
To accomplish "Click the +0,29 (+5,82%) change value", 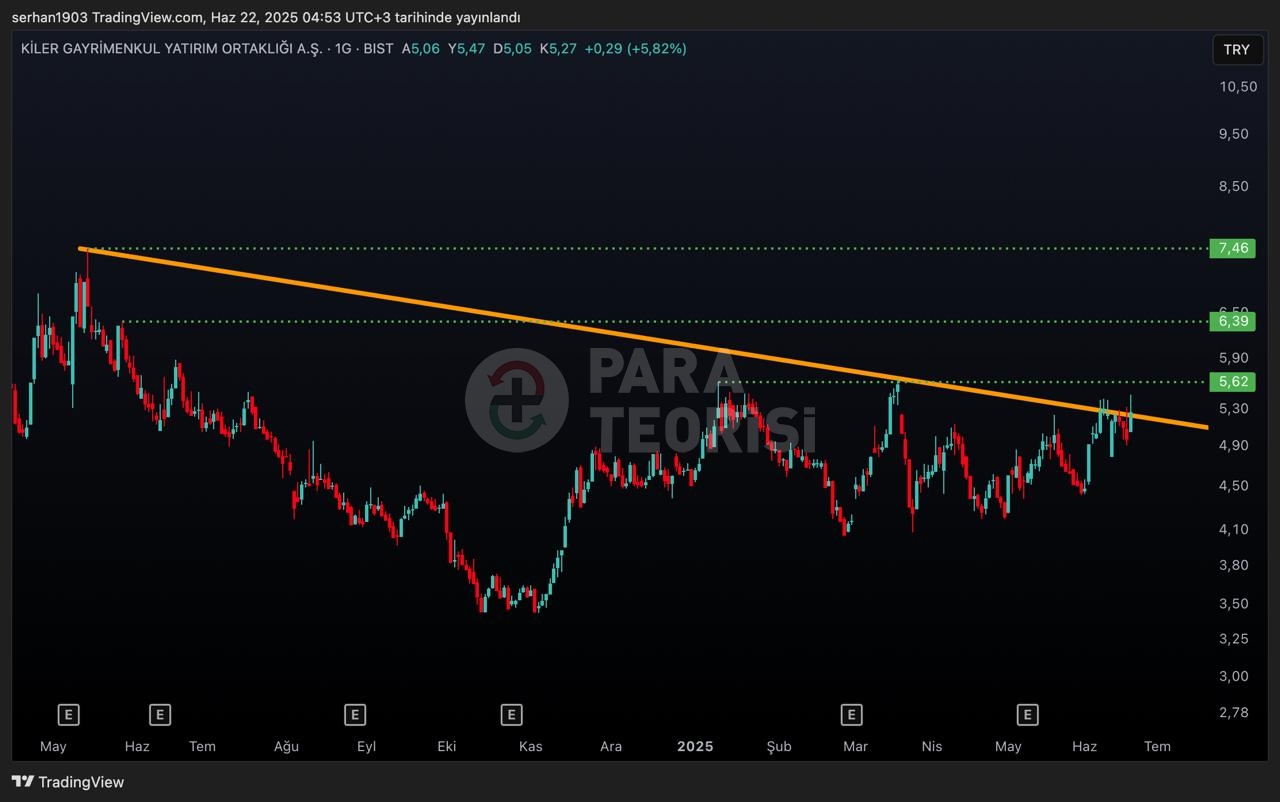I will coord(636,48).
